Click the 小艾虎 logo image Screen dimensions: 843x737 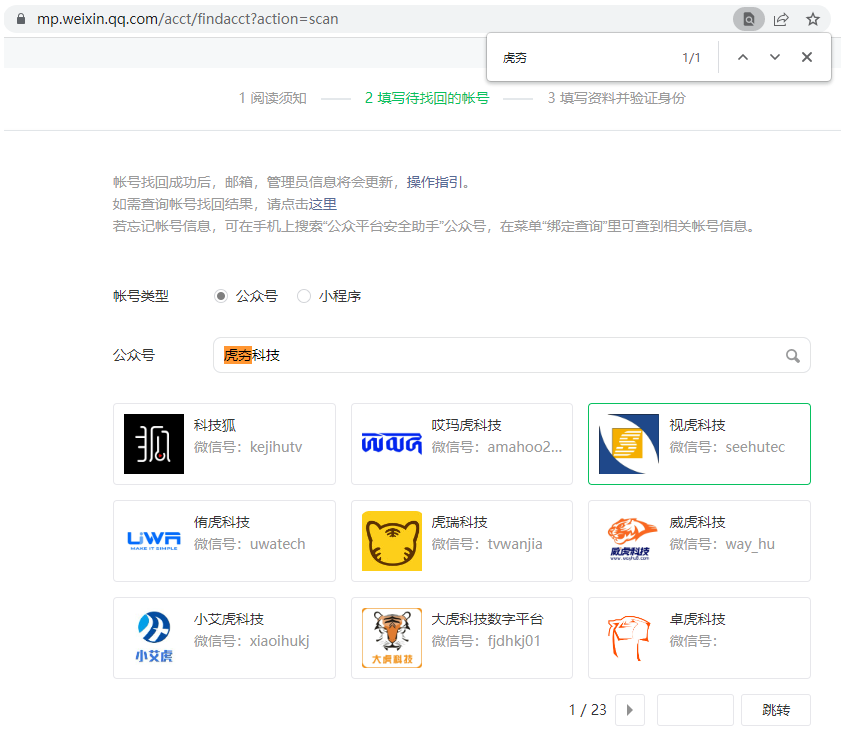click(x=154, y=637)
